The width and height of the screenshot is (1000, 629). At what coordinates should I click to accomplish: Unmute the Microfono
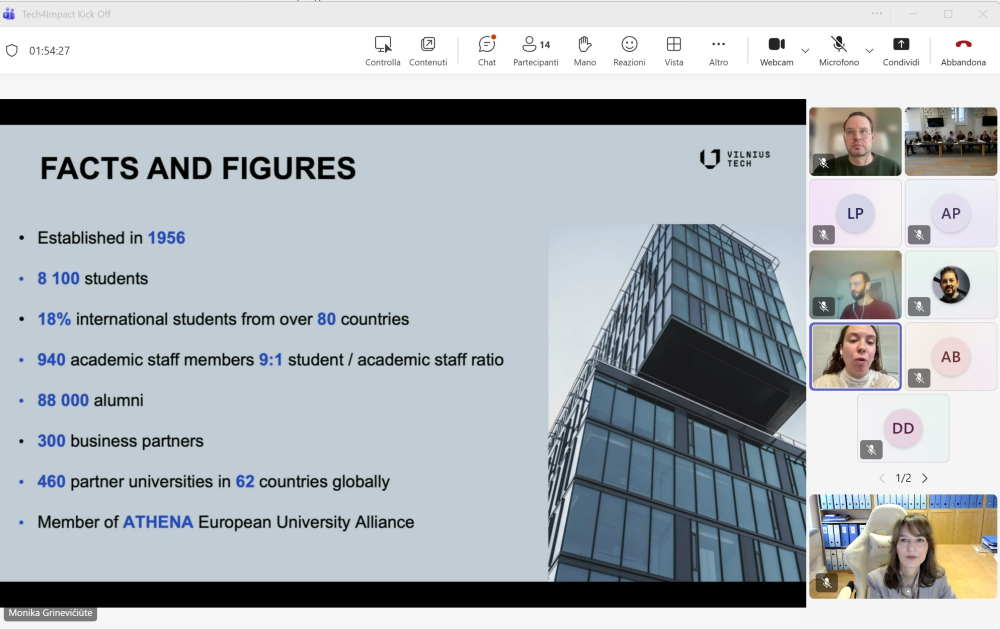839,51
